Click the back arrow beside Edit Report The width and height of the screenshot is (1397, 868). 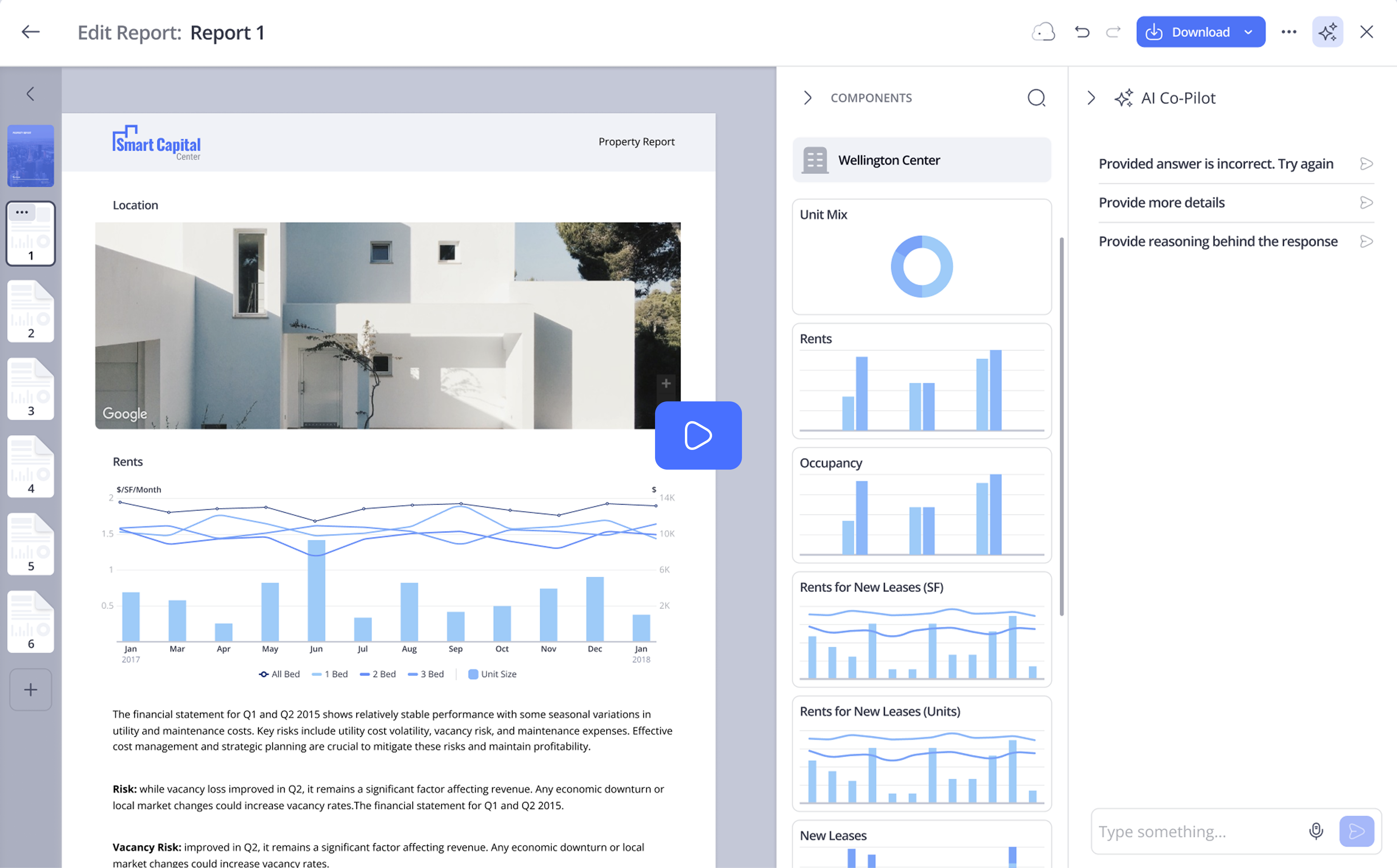pos(30,32)
